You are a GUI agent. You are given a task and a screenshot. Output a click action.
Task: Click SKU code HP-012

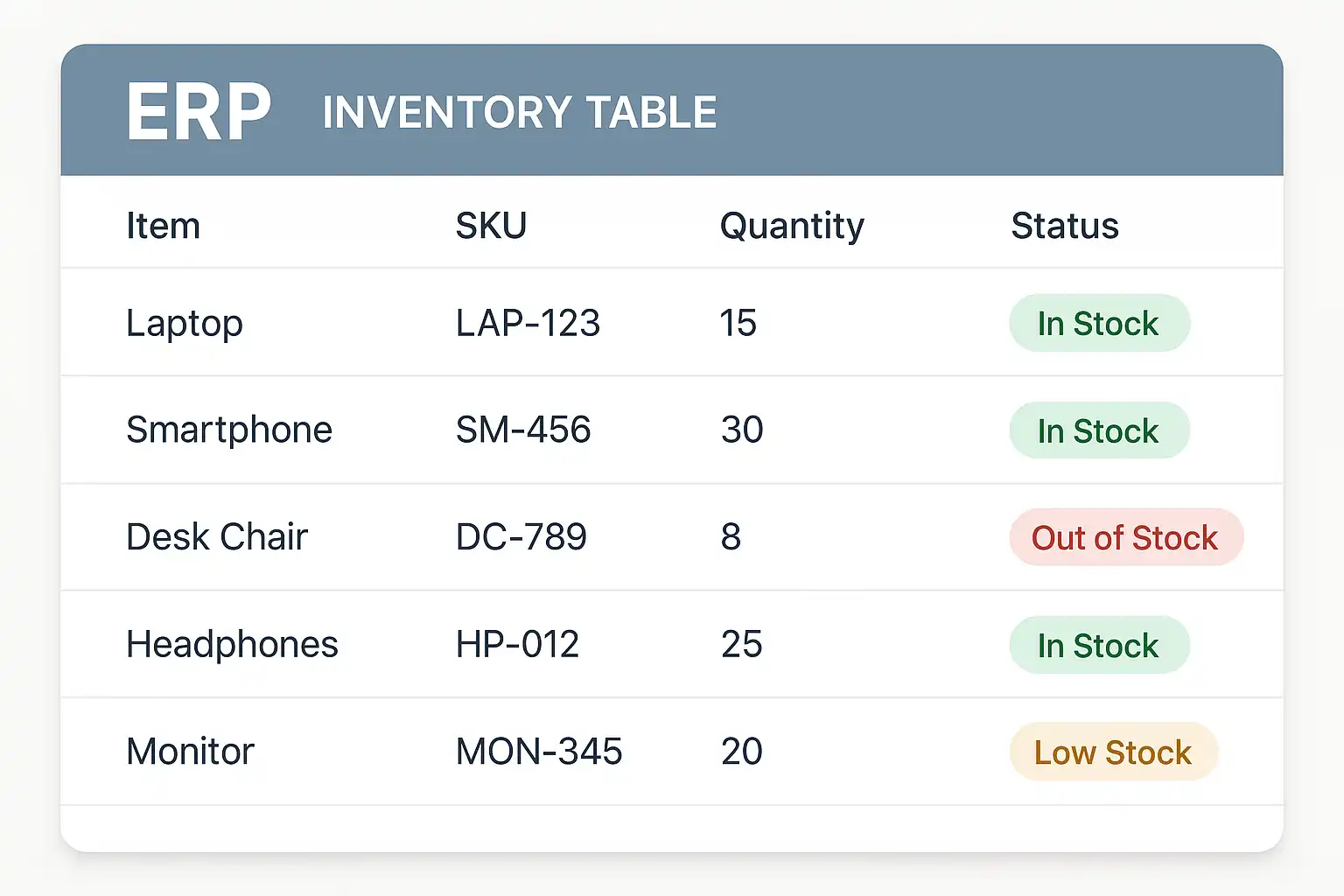(x=517, y=644)
